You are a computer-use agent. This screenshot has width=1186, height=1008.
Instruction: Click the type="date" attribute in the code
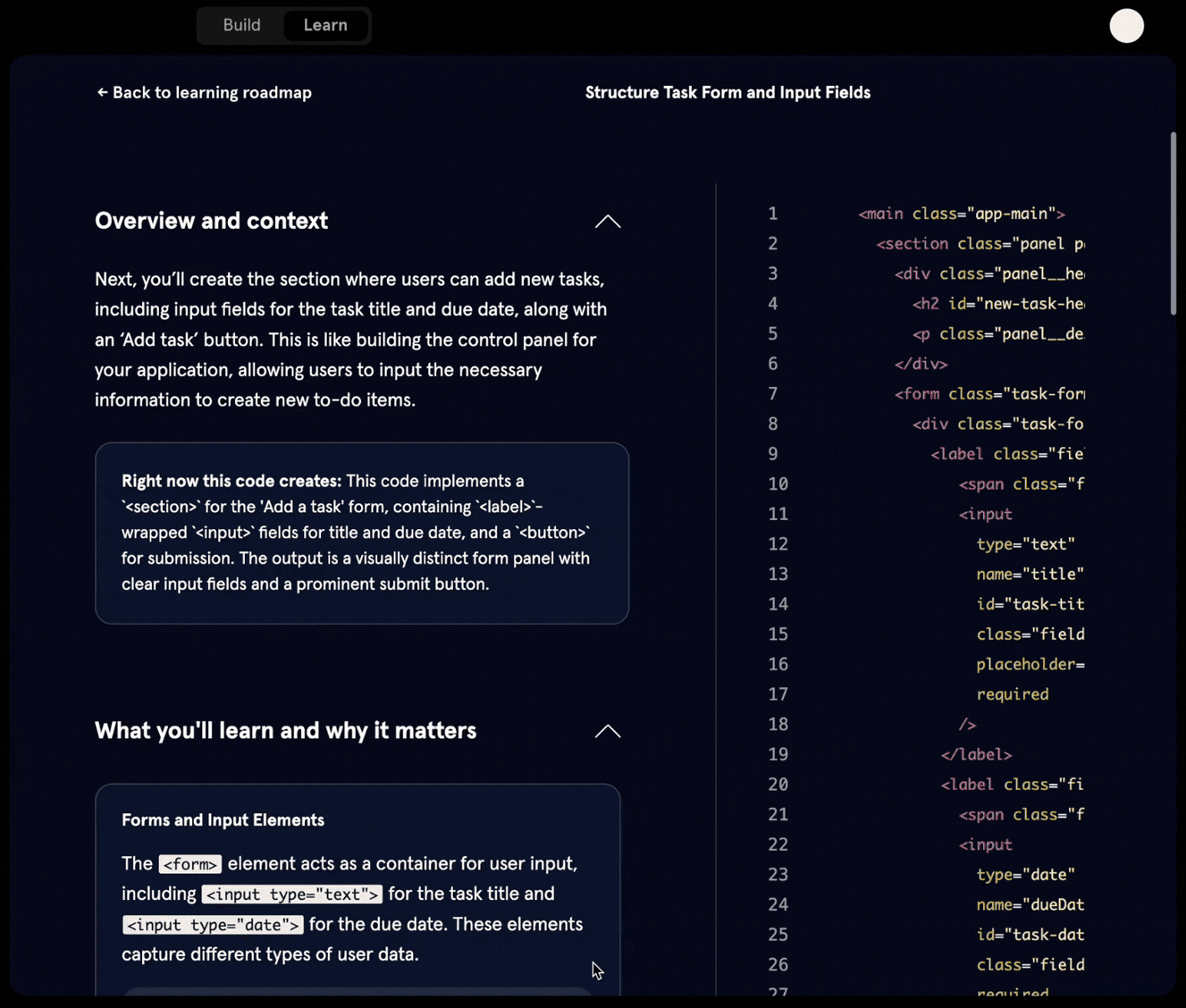(1024, 875)
